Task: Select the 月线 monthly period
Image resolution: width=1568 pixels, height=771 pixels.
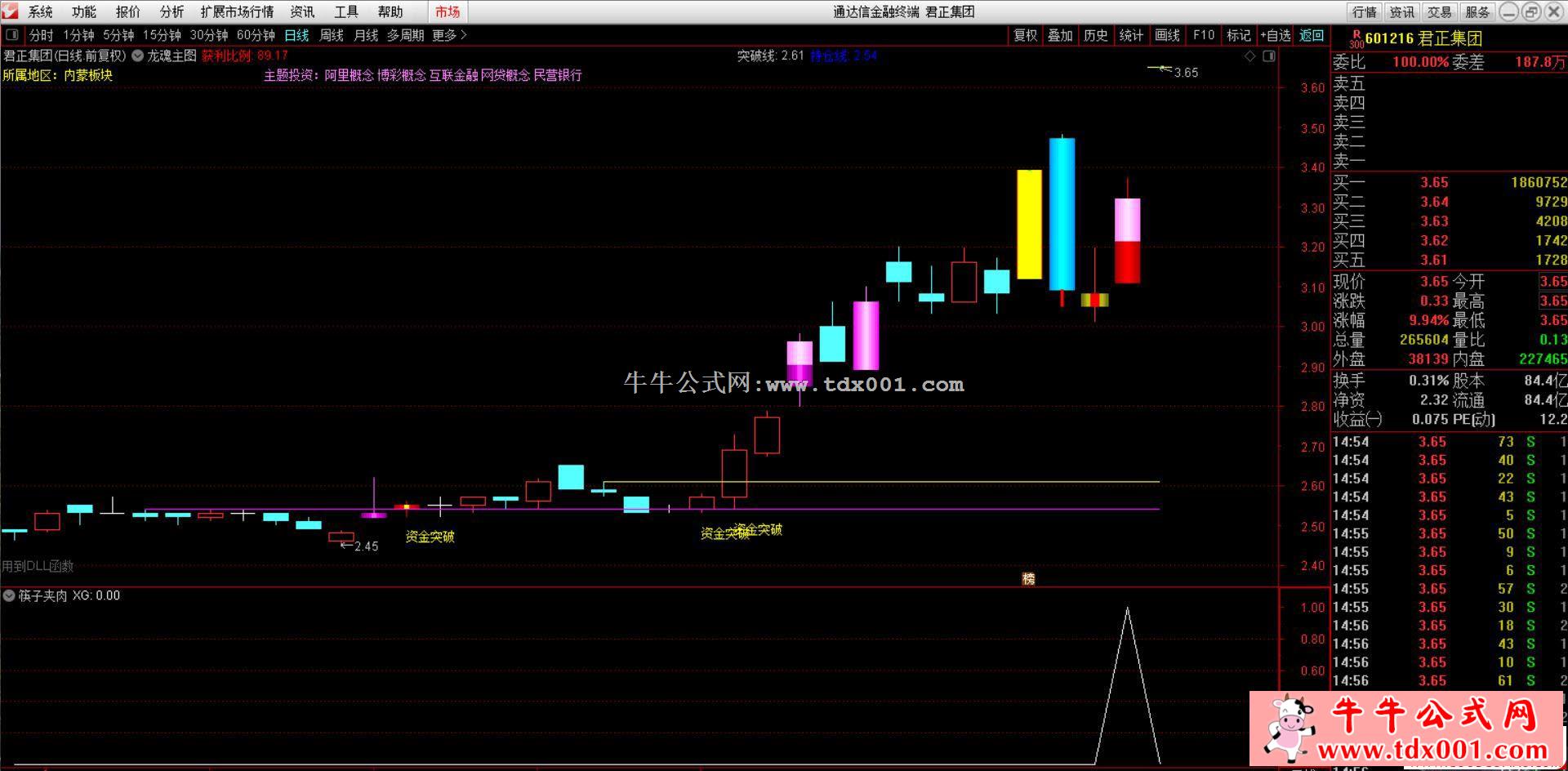Action: 366,35
